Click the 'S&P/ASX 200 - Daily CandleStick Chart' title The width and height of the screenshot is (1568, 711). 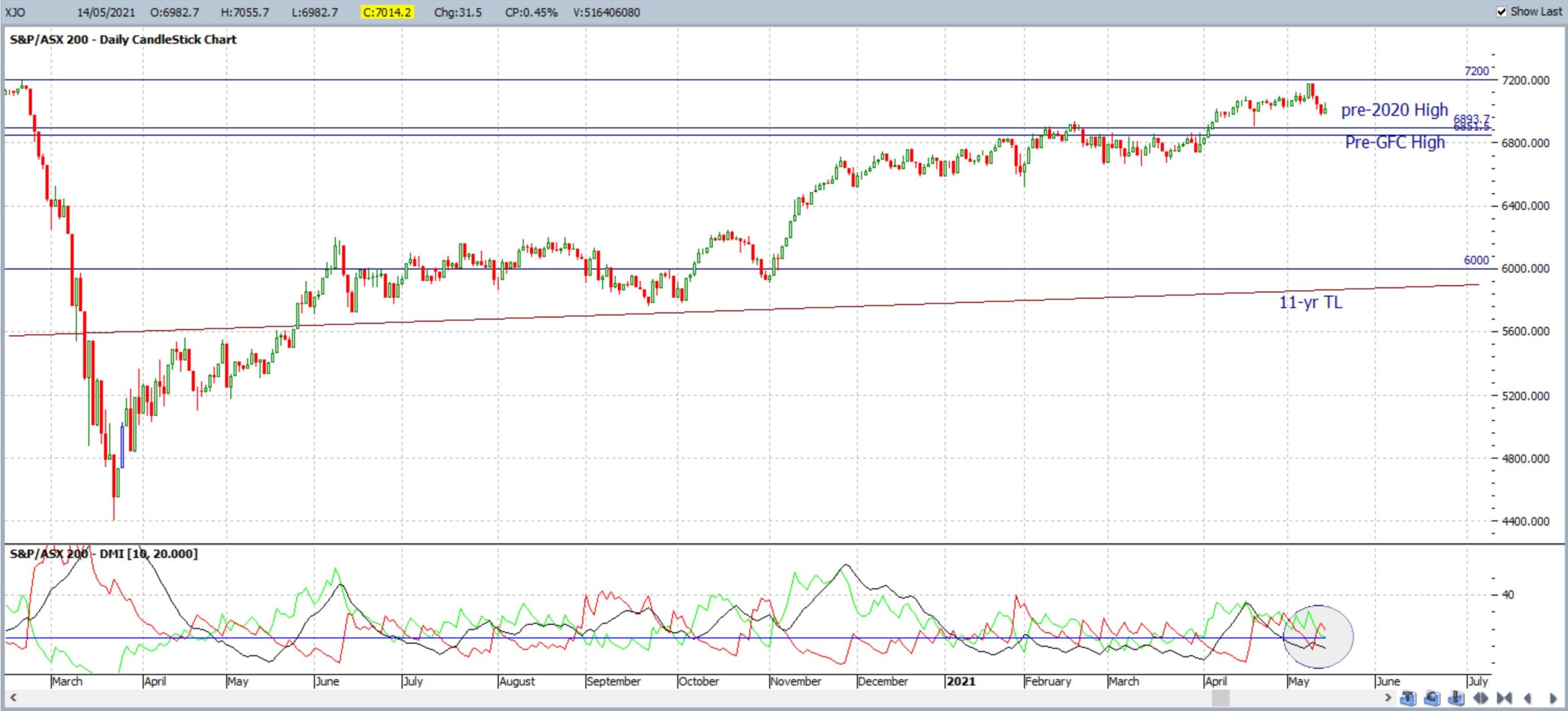(123, 40)
